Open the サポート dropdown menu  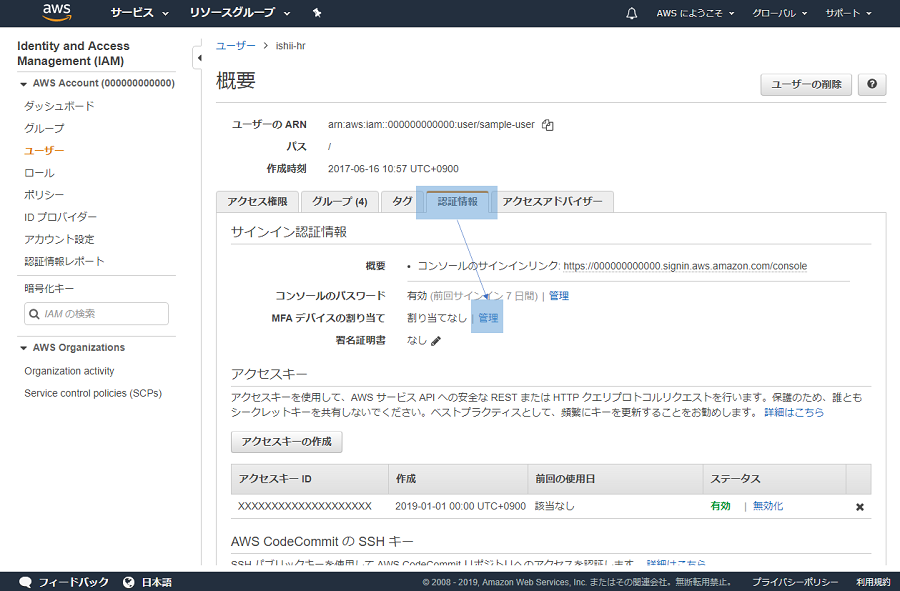(x=848, y=13)
